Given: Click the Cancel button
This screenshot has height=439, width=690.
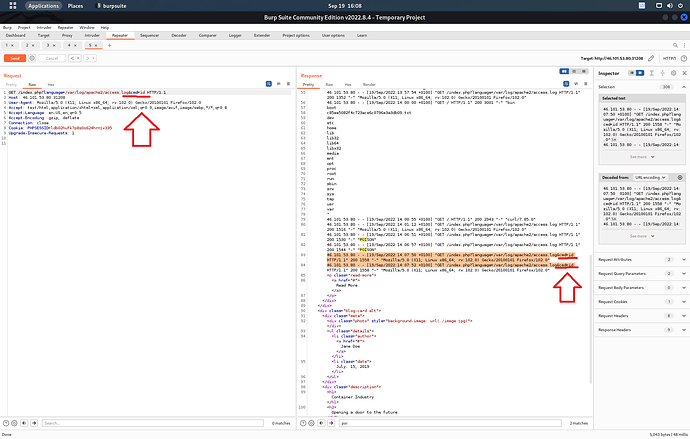Looking at the screenshot, I should (x=52, y=58).
